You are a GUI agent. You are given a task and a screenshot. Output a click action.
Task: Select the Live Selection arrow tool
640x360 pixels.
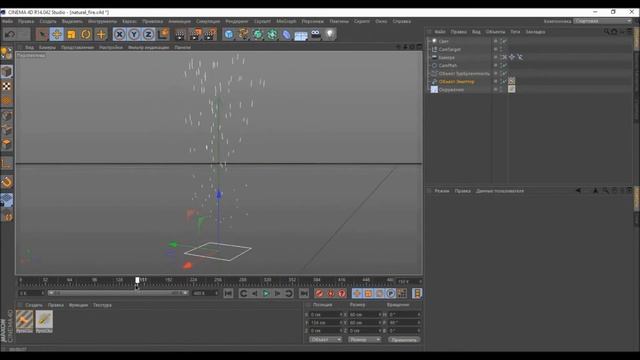(42, 34)
